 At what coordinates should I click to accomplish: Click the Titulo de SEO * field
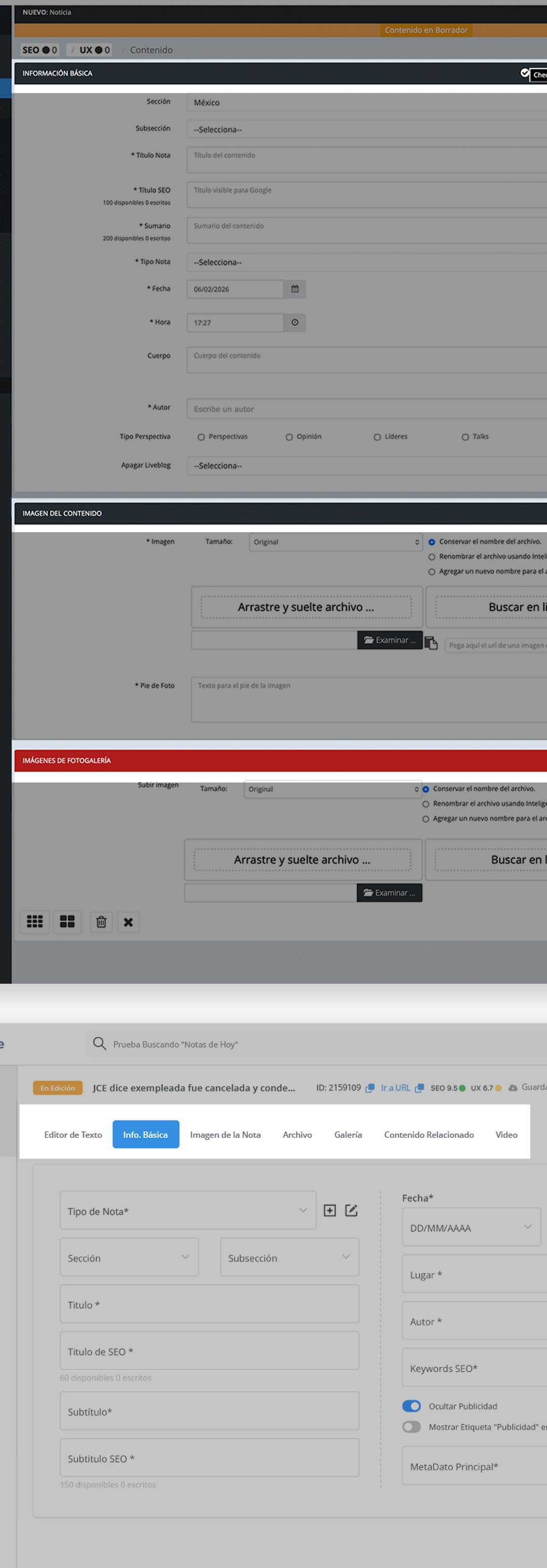210,1351
